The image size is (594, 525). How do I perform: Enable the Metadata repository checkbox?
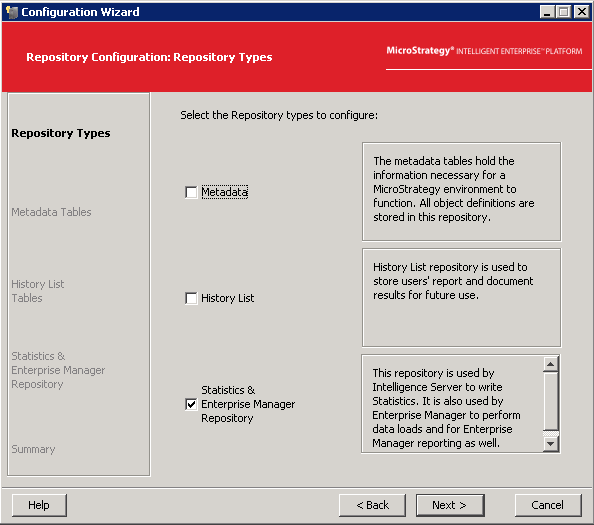pyautogui.click(x=191, y=192)
